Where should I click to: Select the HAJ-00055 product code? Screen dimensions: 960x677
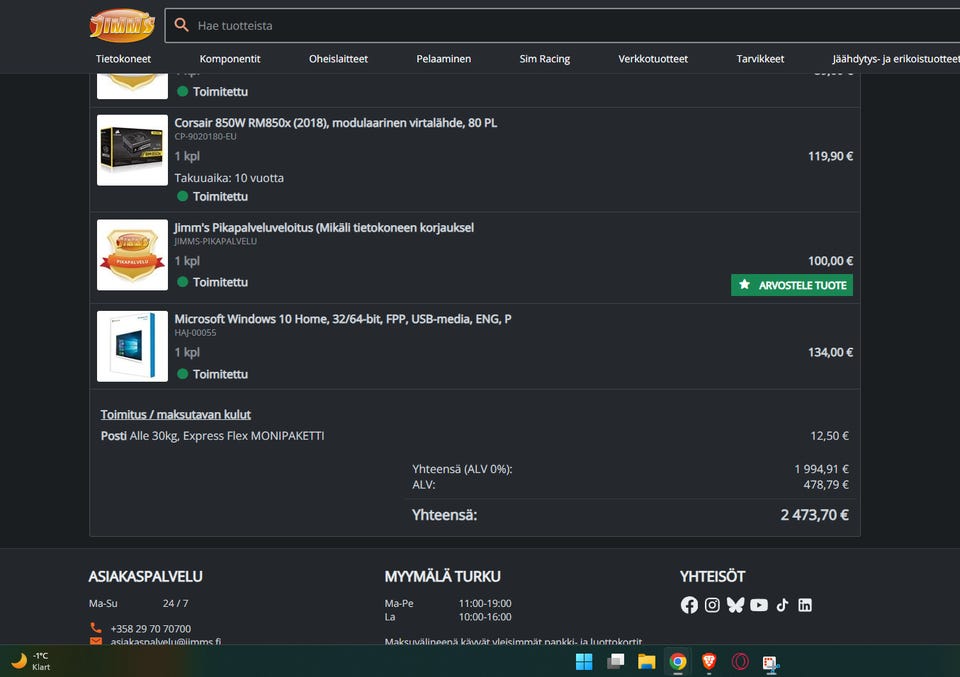[195, 332]
